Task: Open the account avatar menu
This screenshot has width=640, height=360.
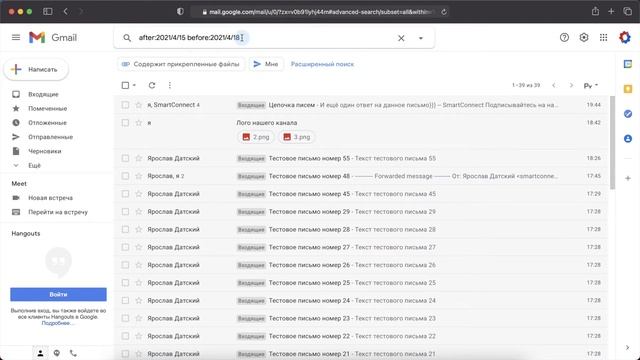Action: click(624, 38)
